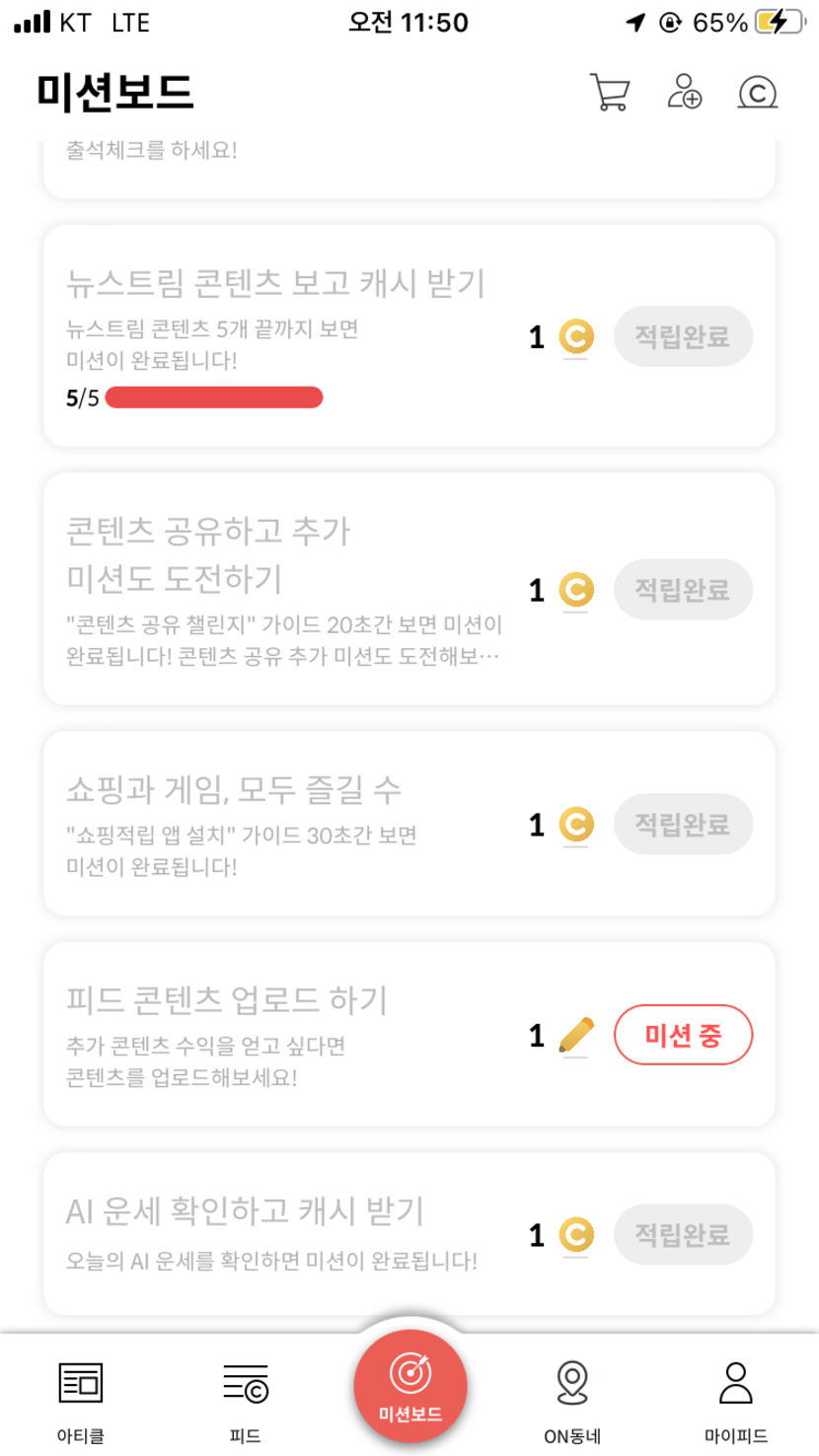Tap the coin icon on 뉴스트림 mission
The image size is (819, 1456).
(576, 337)
